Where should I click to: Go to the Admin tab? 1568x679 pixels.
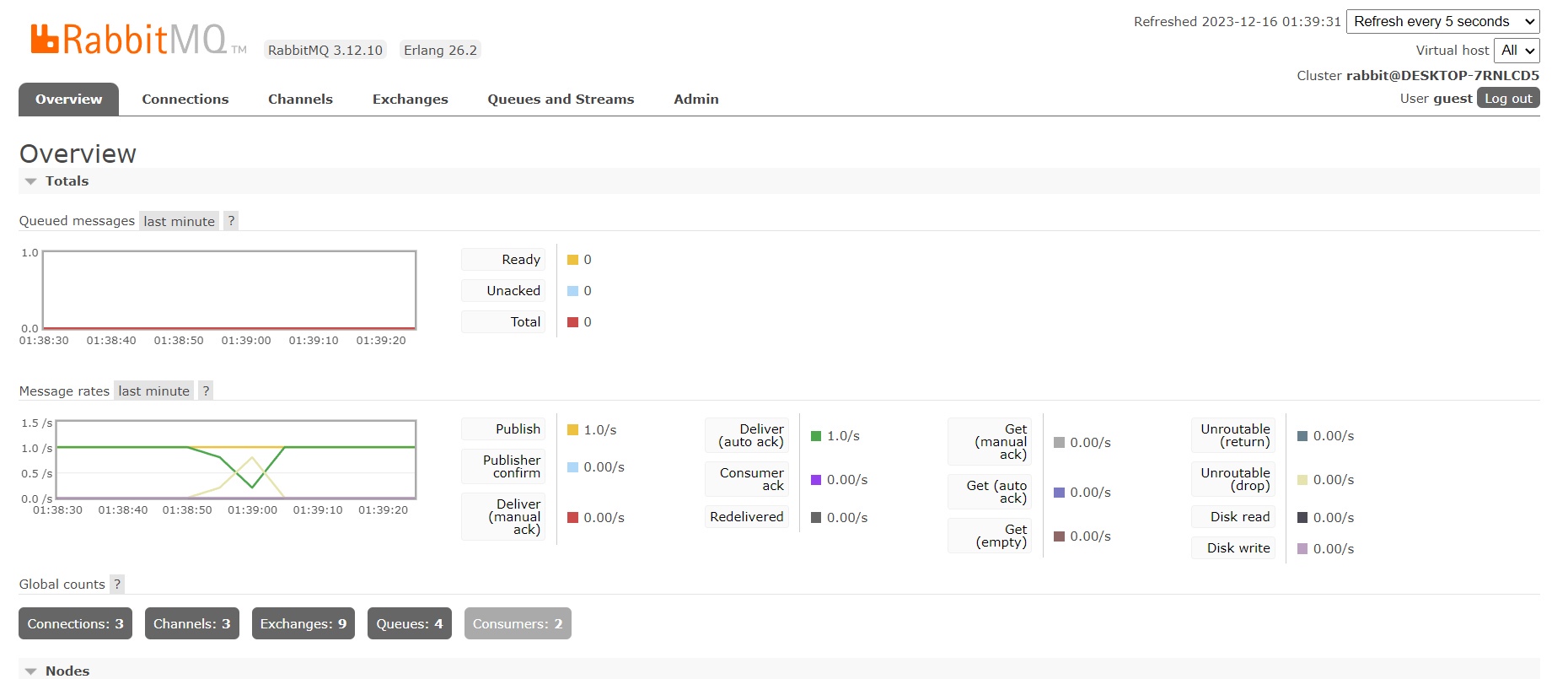pyautogui.click(x=695, y=100)
